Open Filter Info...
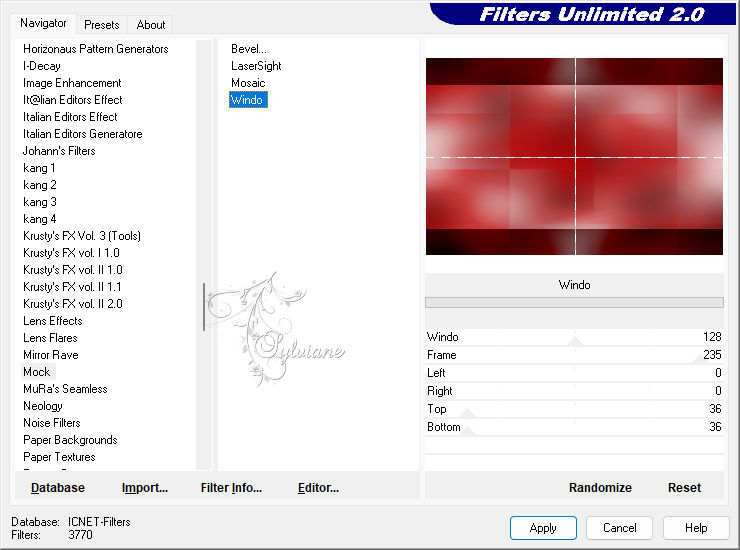740x550 pixels. pos(231,488)
